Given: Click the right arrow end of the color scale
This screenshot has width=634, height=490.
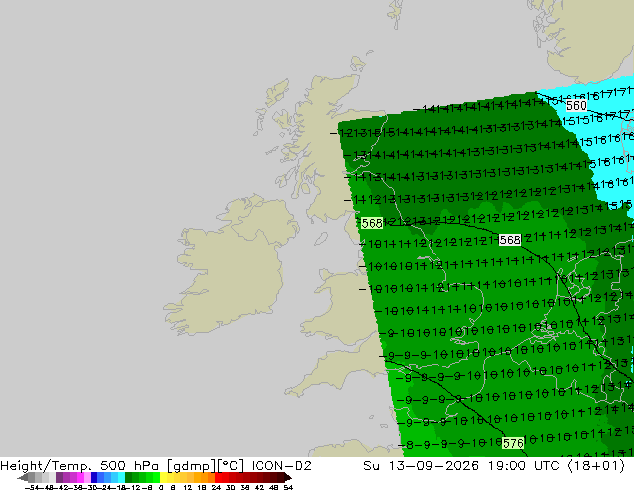Looking at the screenshot, I should click(x=288, y=477).
